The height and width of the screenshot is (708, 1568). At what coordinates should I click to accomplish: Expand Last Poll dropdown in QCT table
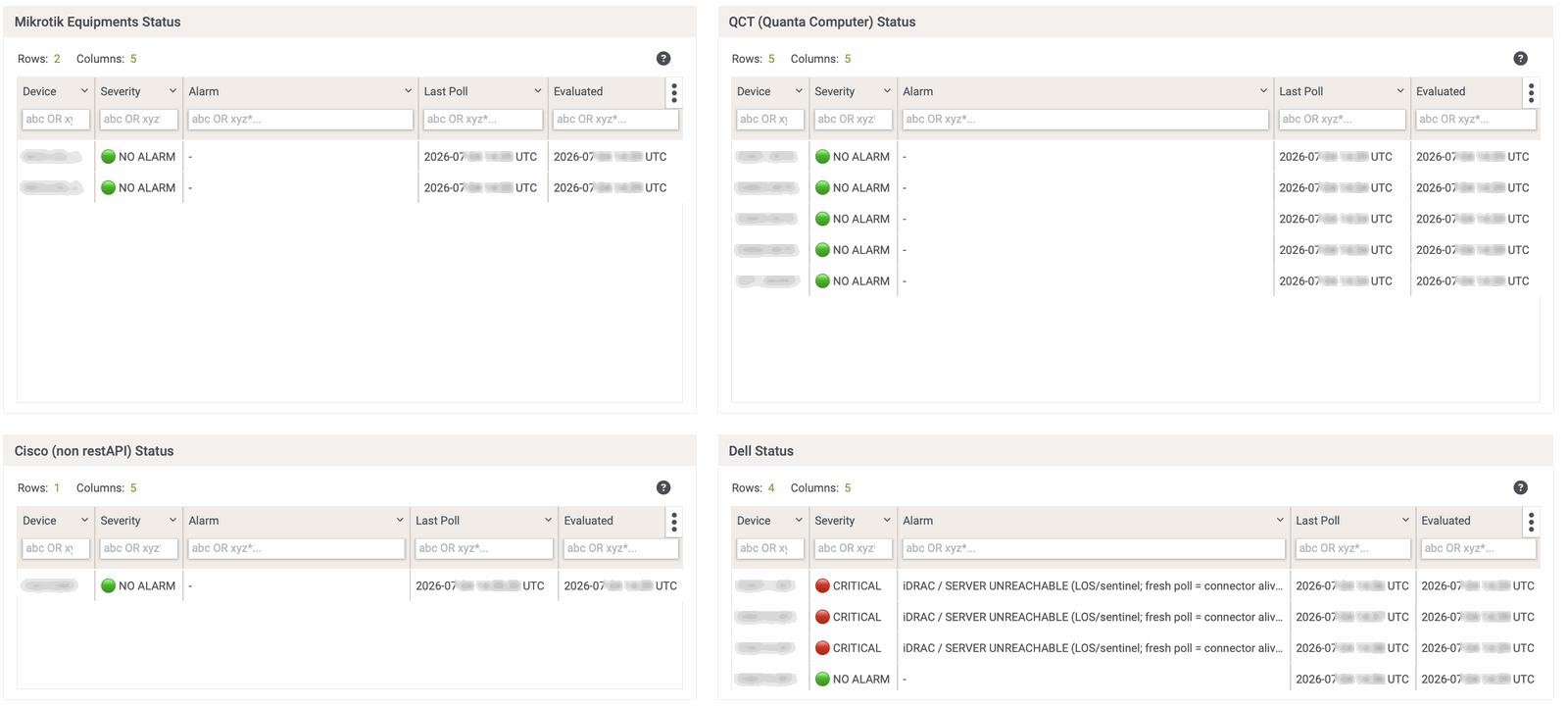(1400, 91)
